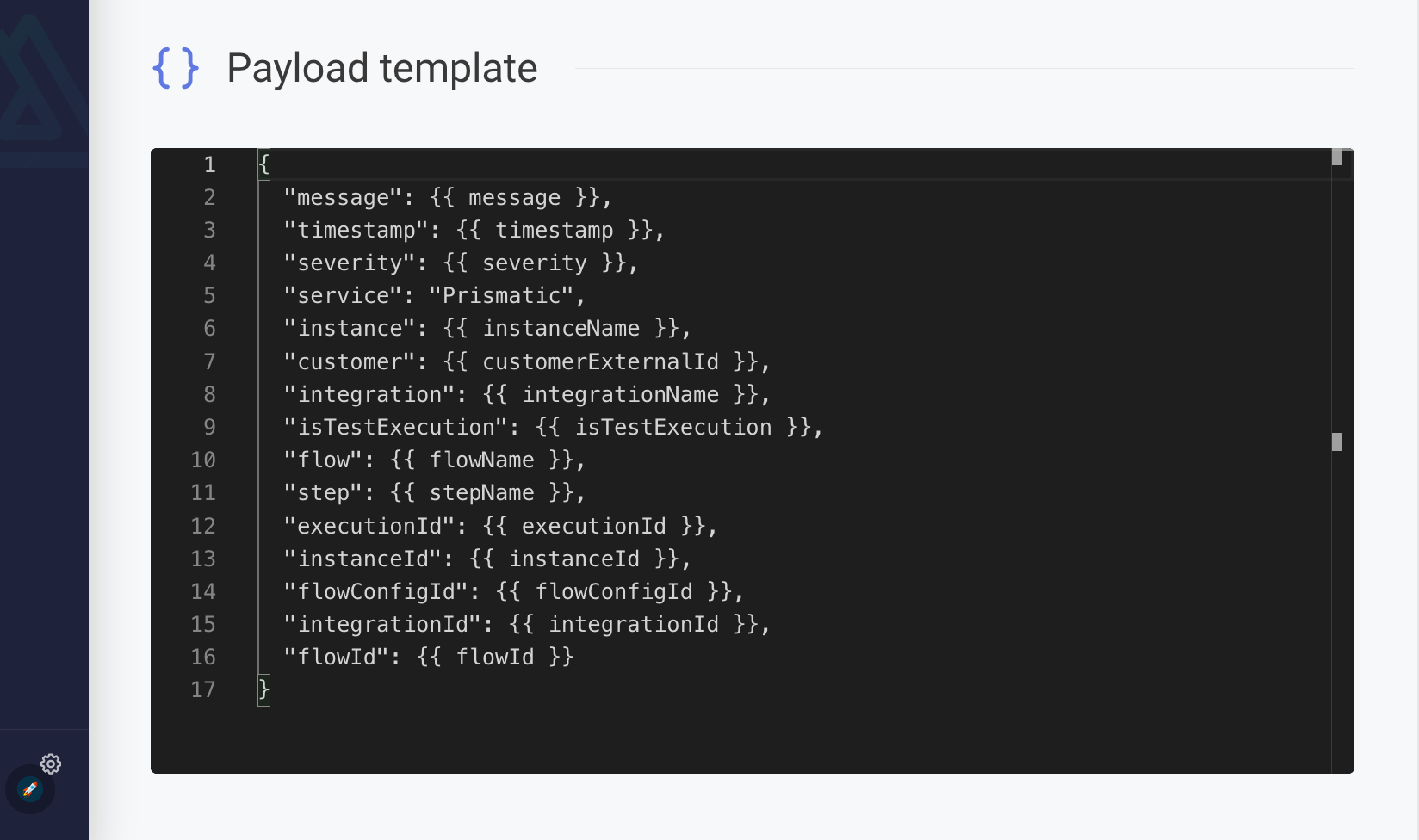This screenshot has width=1419, height=840.
Task: Click the lower editor scrollbar marker
Action: (x=1338, y=442)
